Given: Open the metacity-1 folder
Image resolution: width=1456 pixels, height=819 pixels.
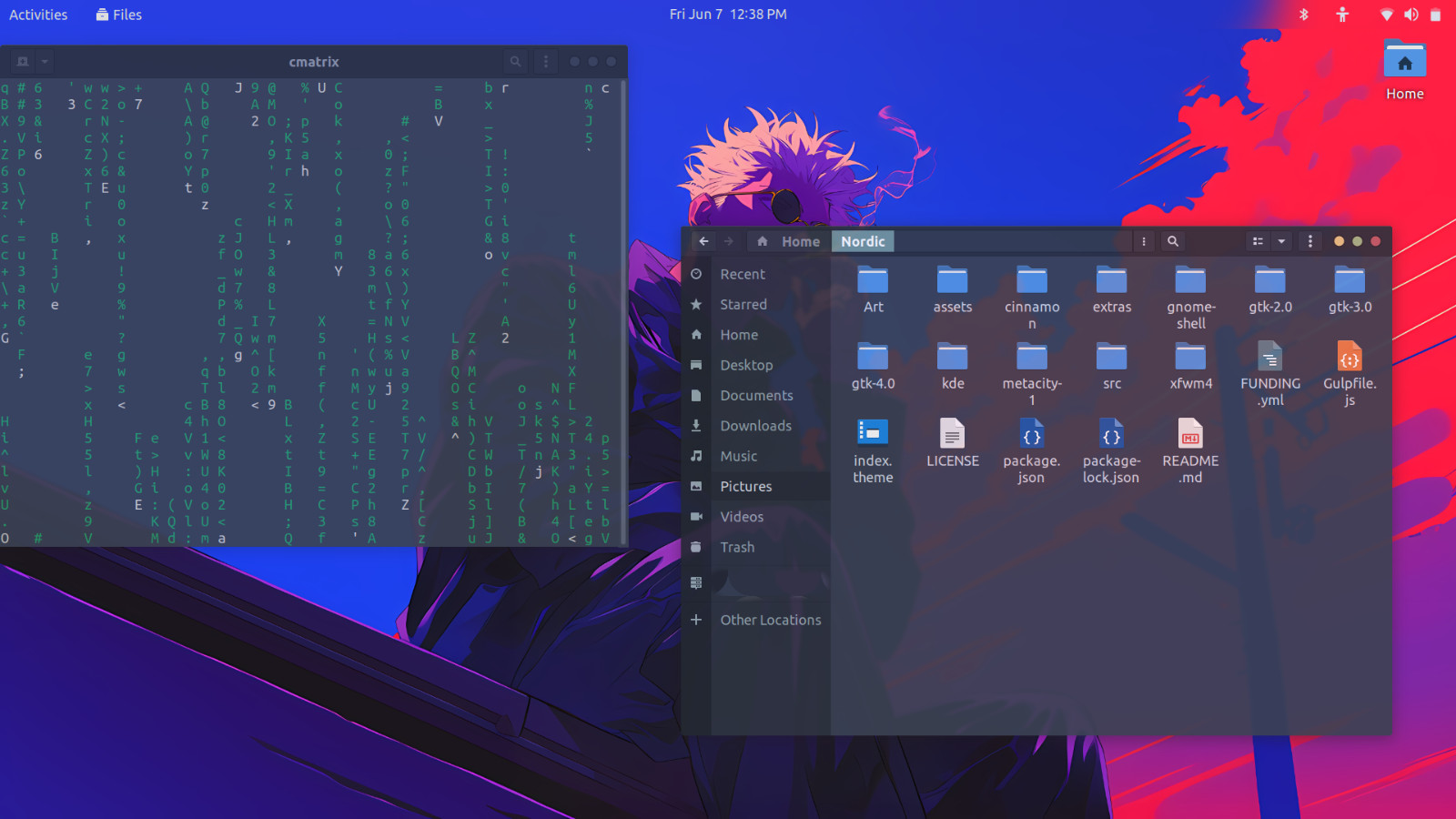Looking at the screenshot, I should [x=1032, y=374].
